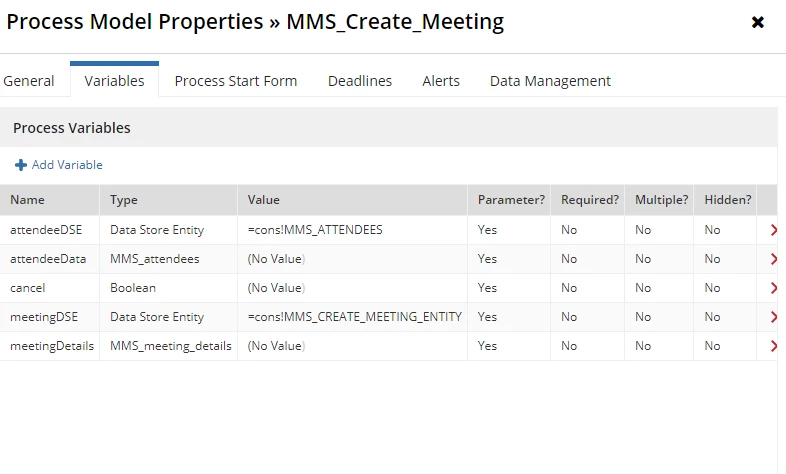Open the attendeeDSE variable name

click(46, 230)
